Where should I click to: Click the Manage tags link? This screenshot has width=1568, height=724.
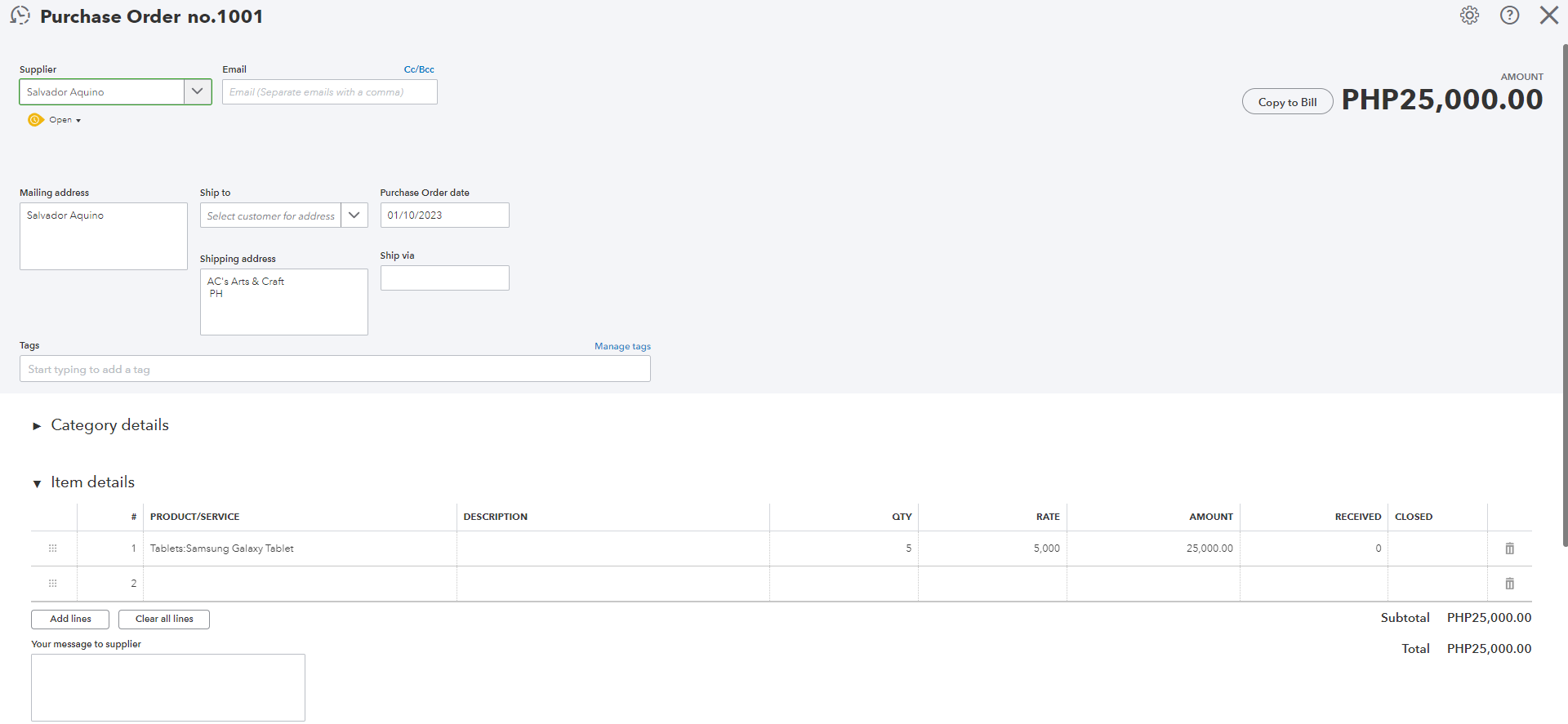[x=622, y=346]
